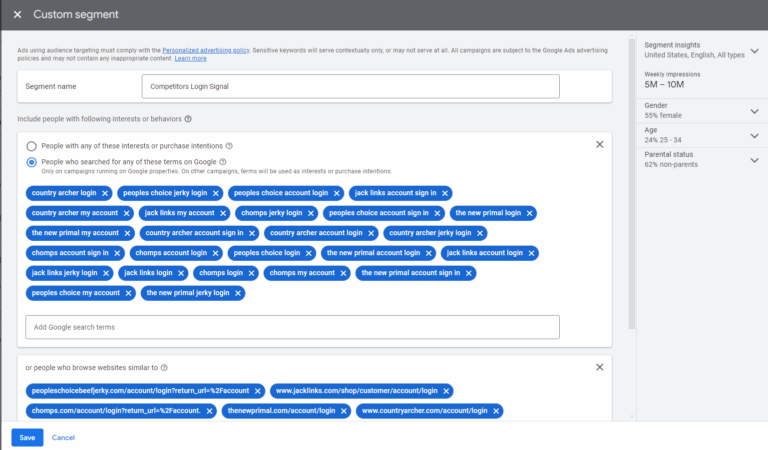Viewport: 768px width, 450px height.
Task: Select 'People who searched on Google' radio
Action: coord(32,162)
